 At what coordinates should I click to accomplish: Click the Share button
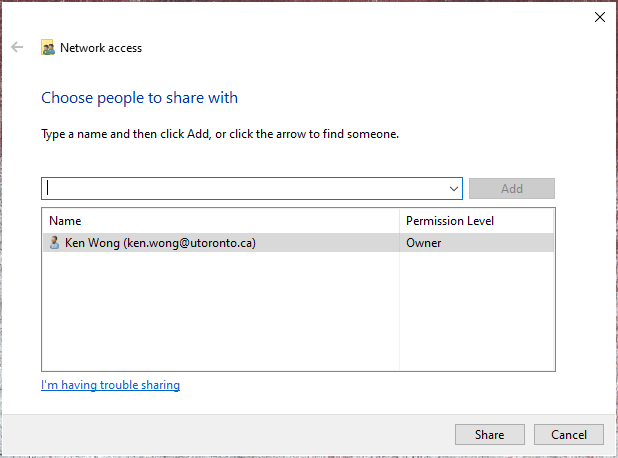tap(490, 434)
